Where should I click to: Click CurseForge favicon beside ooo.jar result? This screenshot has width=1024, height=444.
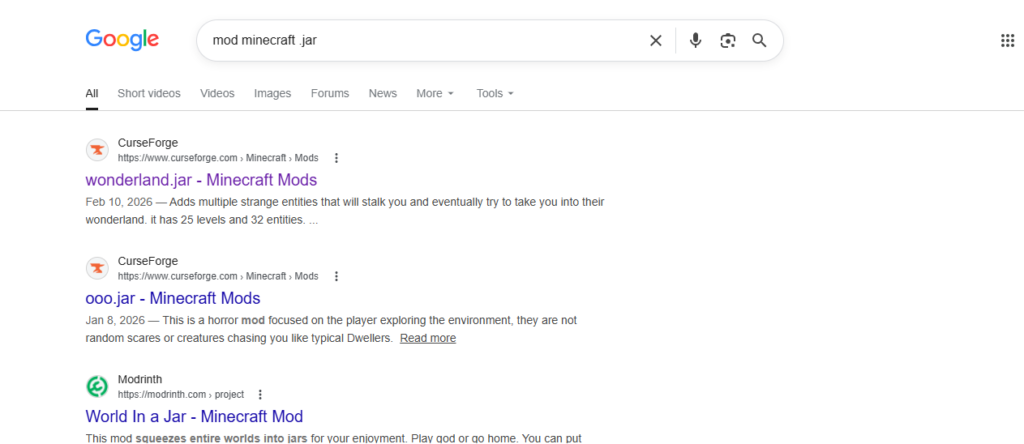[x=97, y=268]
